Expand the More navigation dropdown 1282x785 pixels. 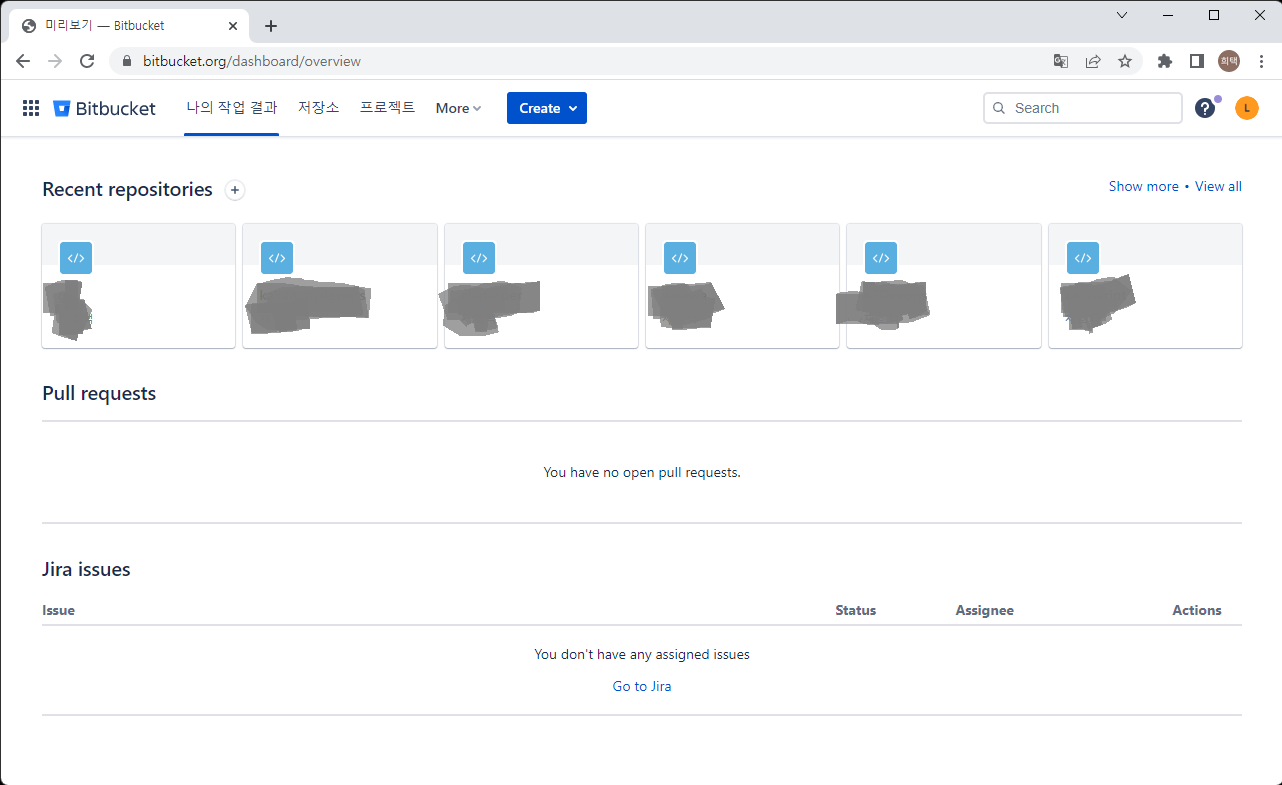[x=458, y=108]
